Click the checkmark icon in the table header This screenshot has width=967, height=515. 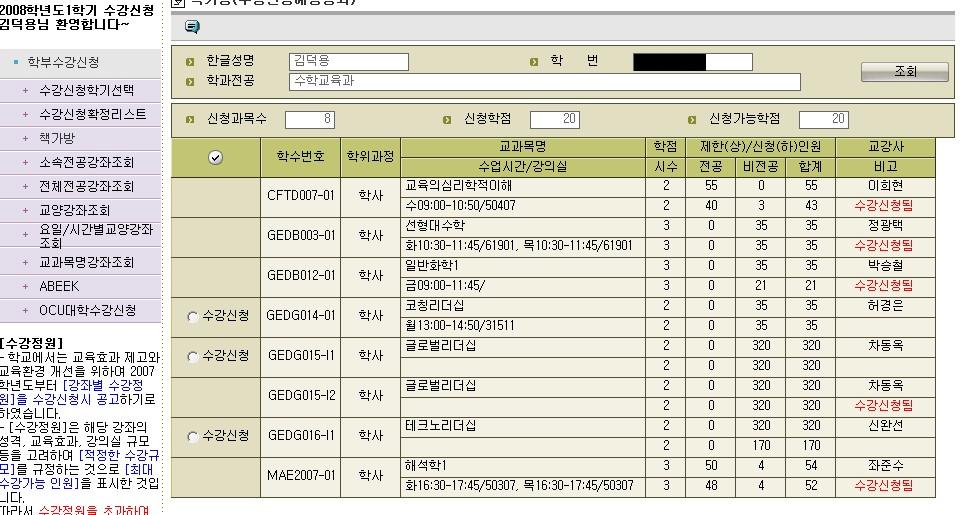pyautogui.click(x=215, y=158)
